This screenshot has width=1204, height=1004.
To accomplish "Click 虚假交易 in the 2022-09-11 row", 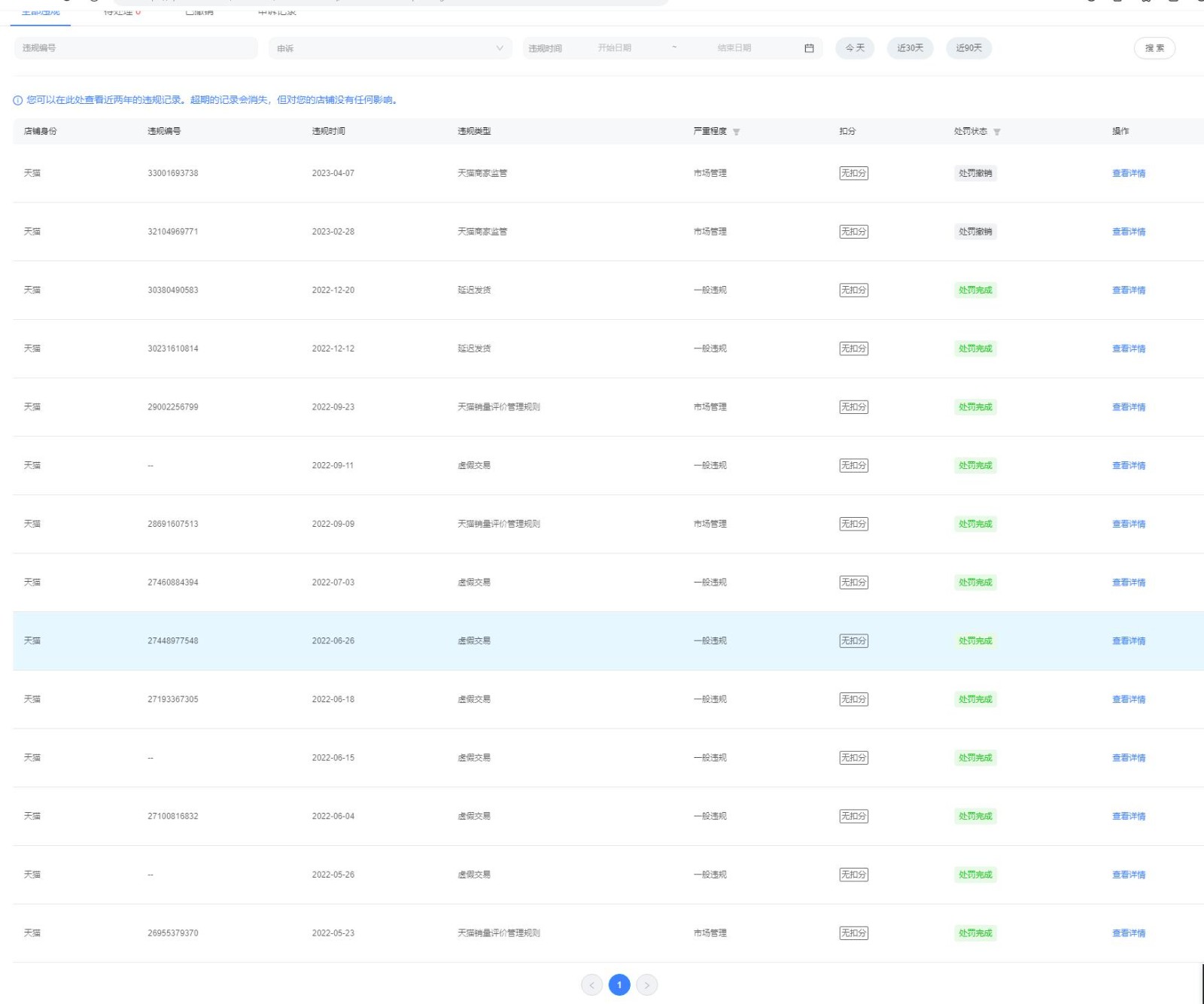I will tap(474, 466).
